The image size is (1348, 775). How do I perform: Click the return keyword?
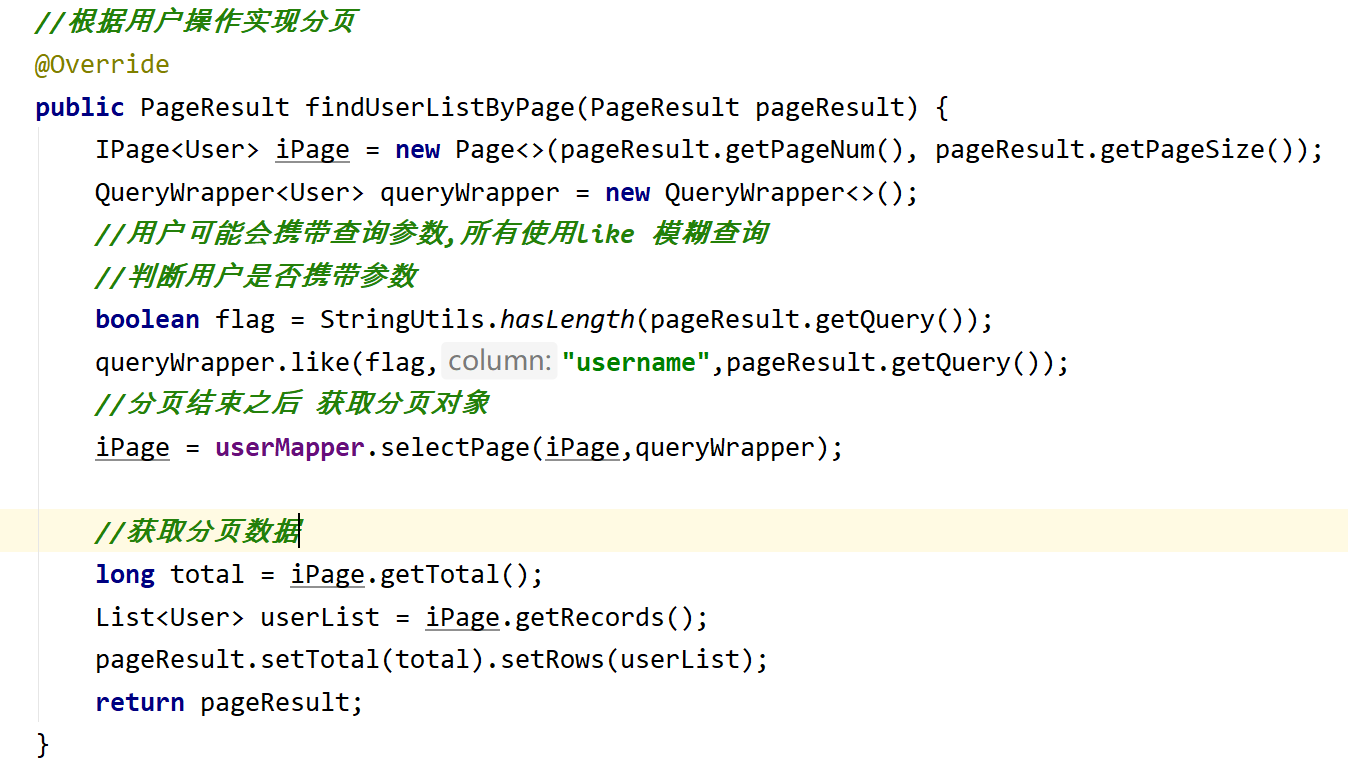[140, 703]
